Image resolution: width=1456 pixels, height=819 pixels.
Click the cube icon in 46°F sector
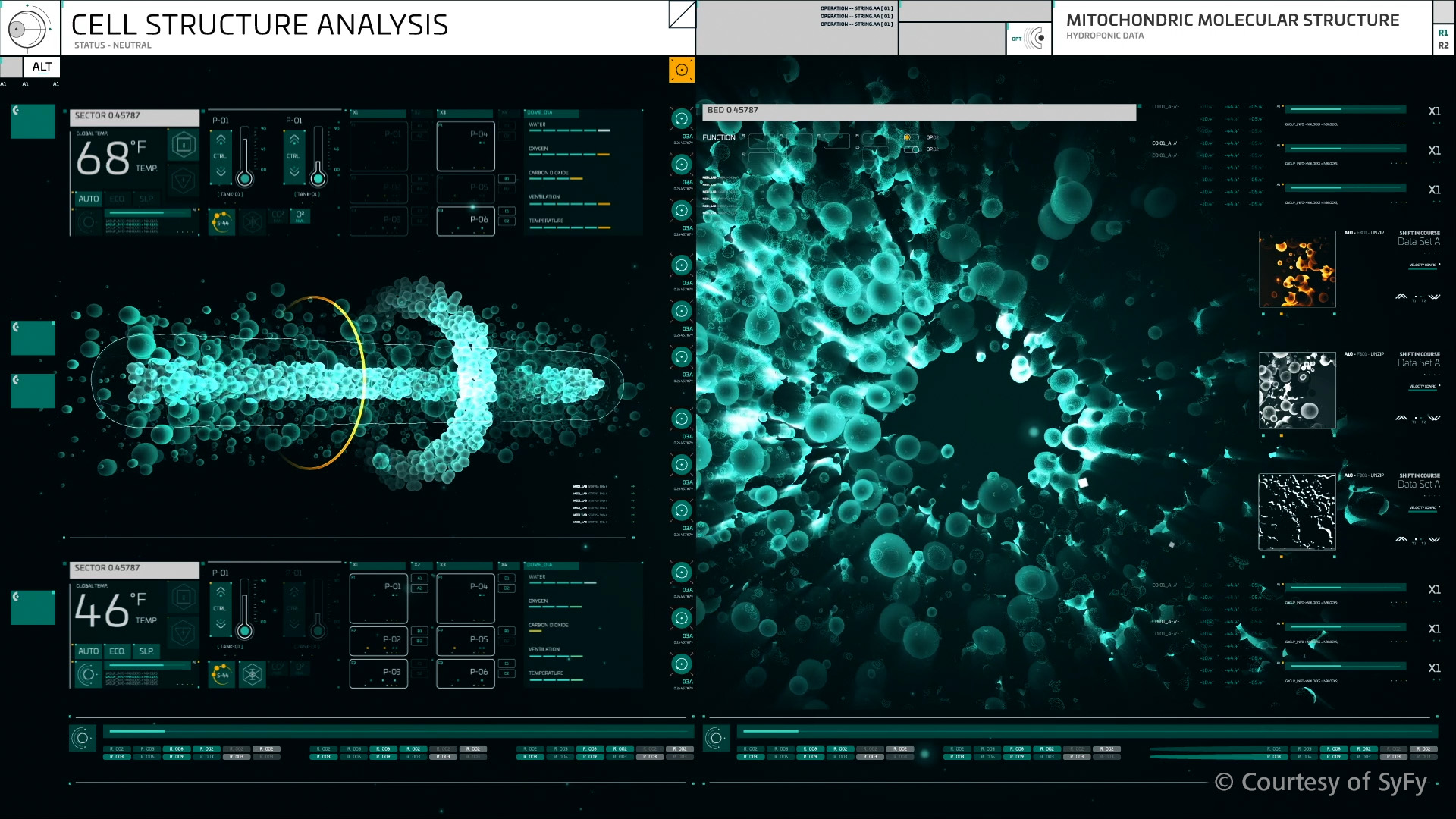pyautogui.click(x=253, y=674)
